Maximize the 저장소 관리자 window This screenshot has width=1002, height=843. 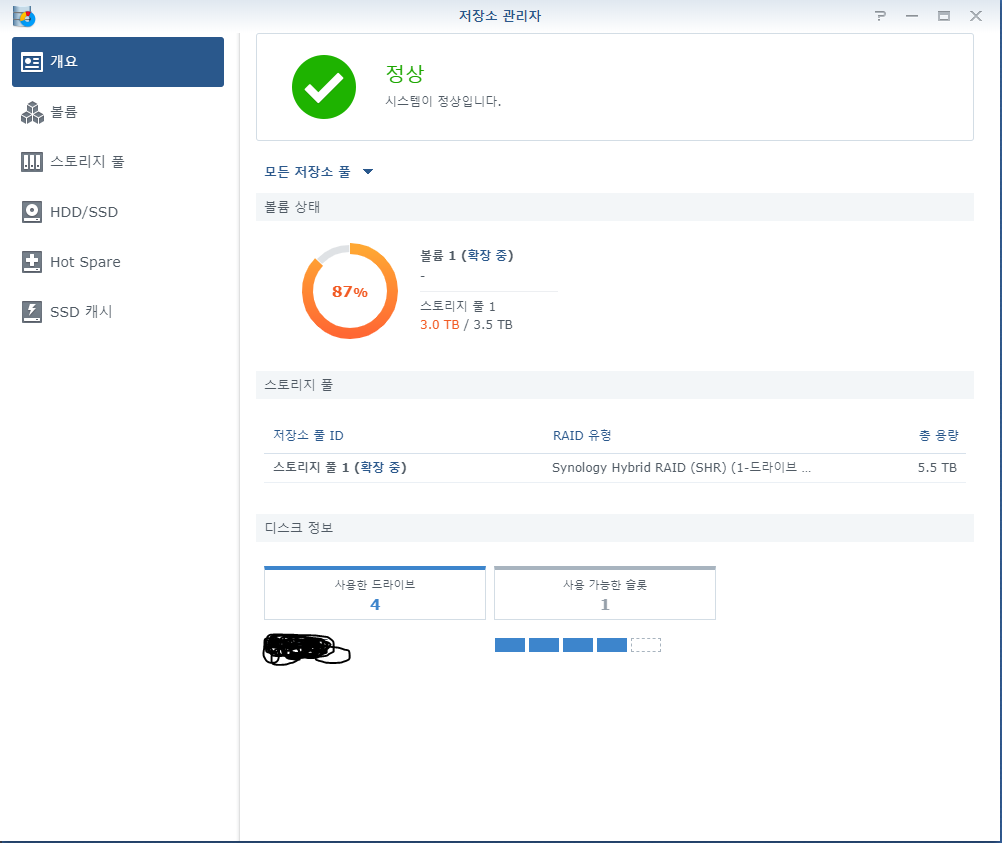[x=944, y=16]
